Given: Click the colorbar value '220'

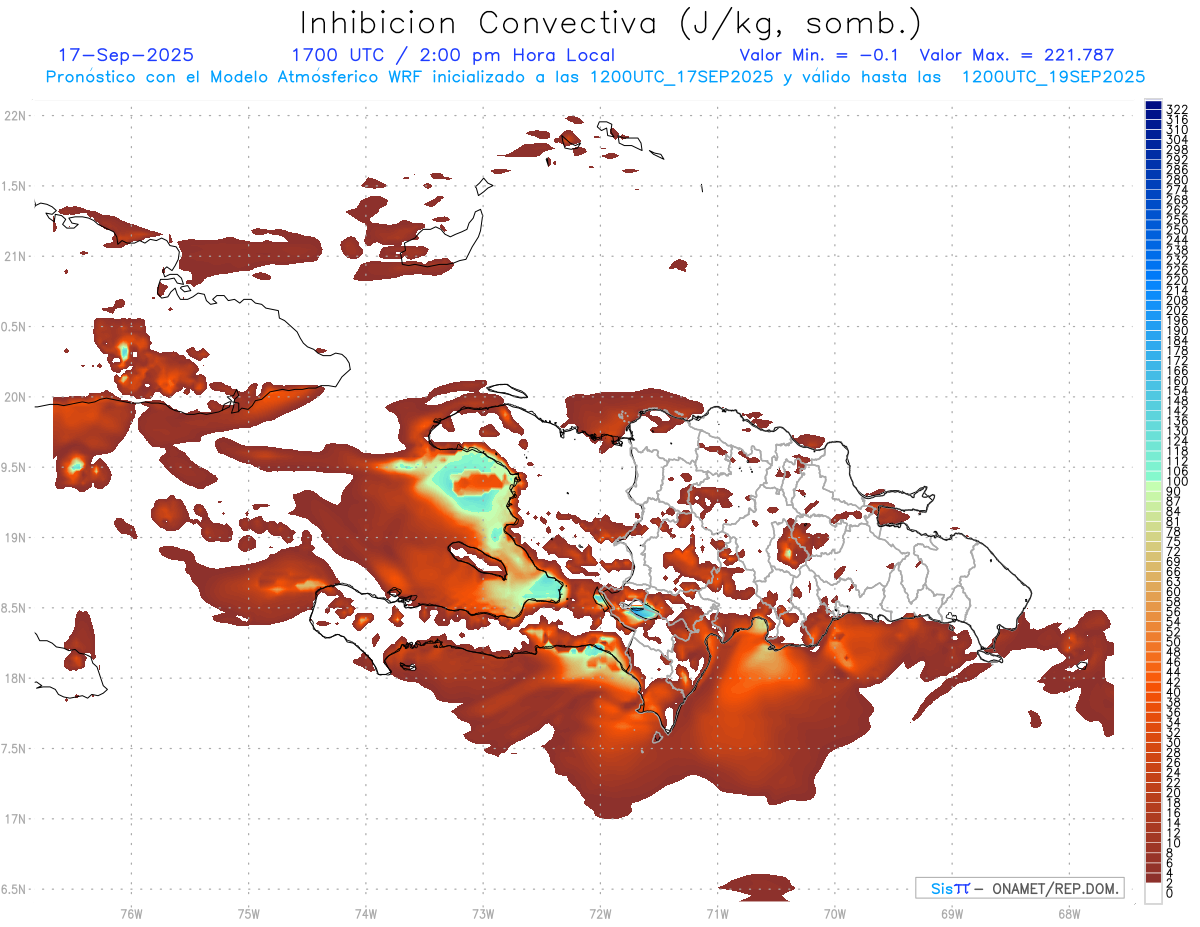Looking at the screenshot, I should 1176,280.
